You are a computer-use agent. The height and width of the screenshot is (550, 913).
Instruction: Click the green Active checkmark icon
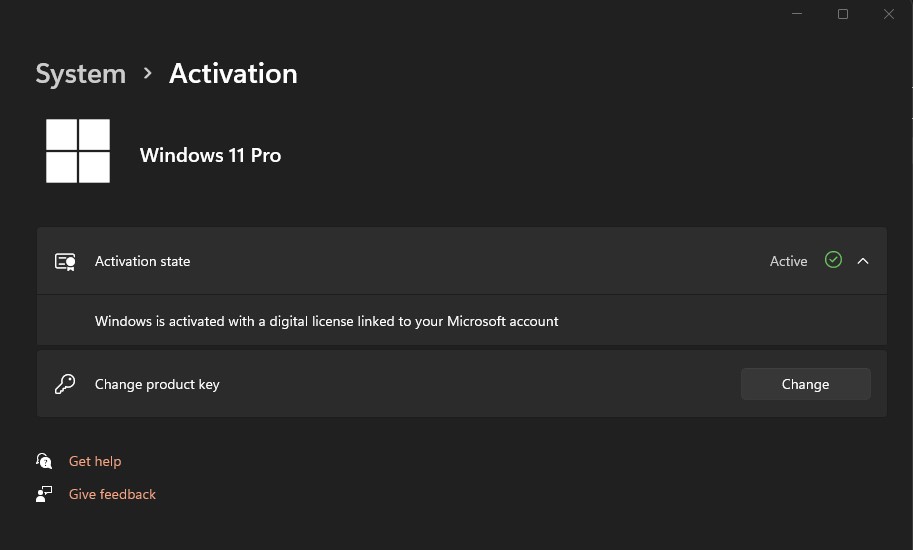(x=833, y=260)
